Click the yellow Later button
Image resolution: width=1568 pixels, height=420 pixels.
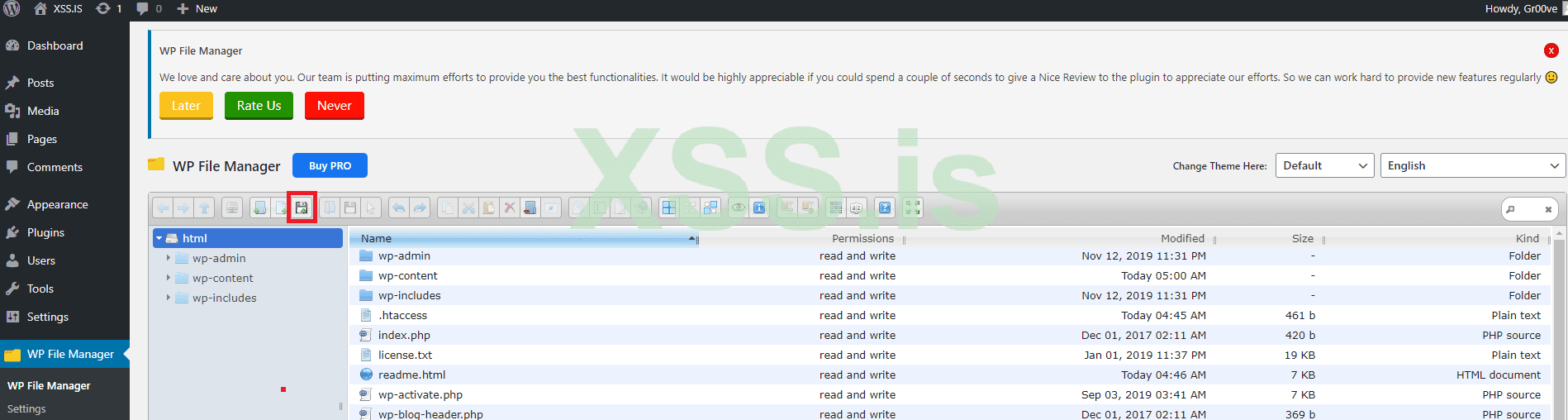click(x=186, y=106)
